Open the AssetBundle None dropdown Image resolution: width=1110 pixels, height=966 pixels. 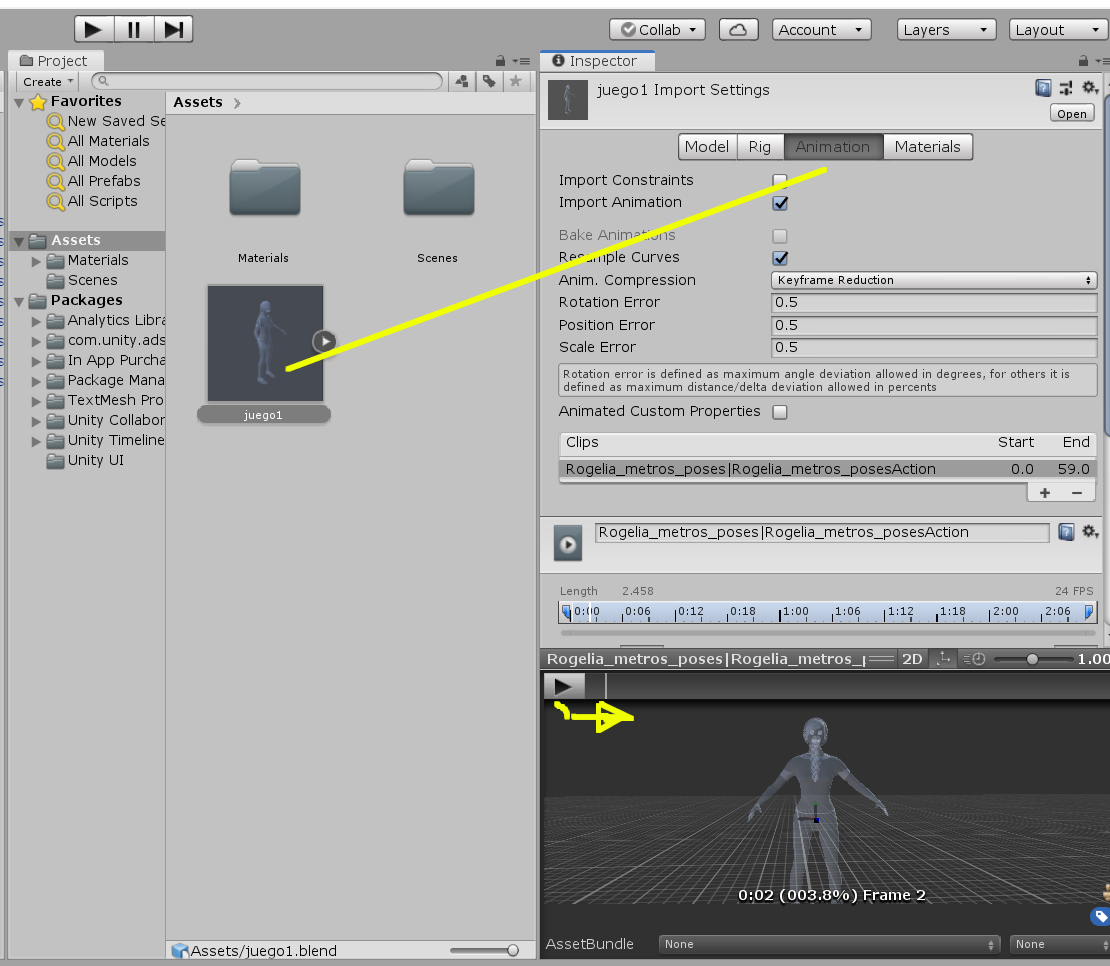coord(829,945)
